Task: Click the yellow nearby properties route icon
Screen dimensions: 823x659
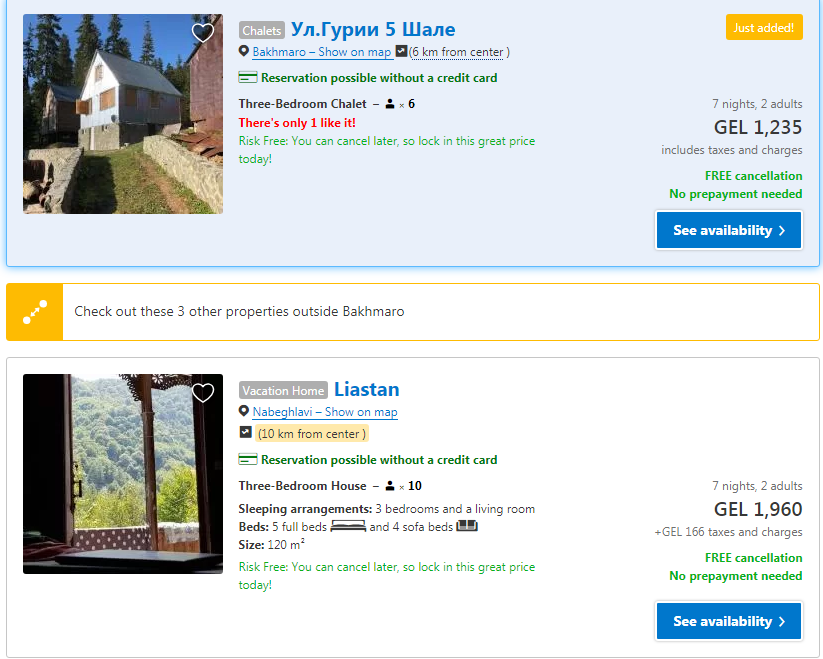Action: point(35,312)
